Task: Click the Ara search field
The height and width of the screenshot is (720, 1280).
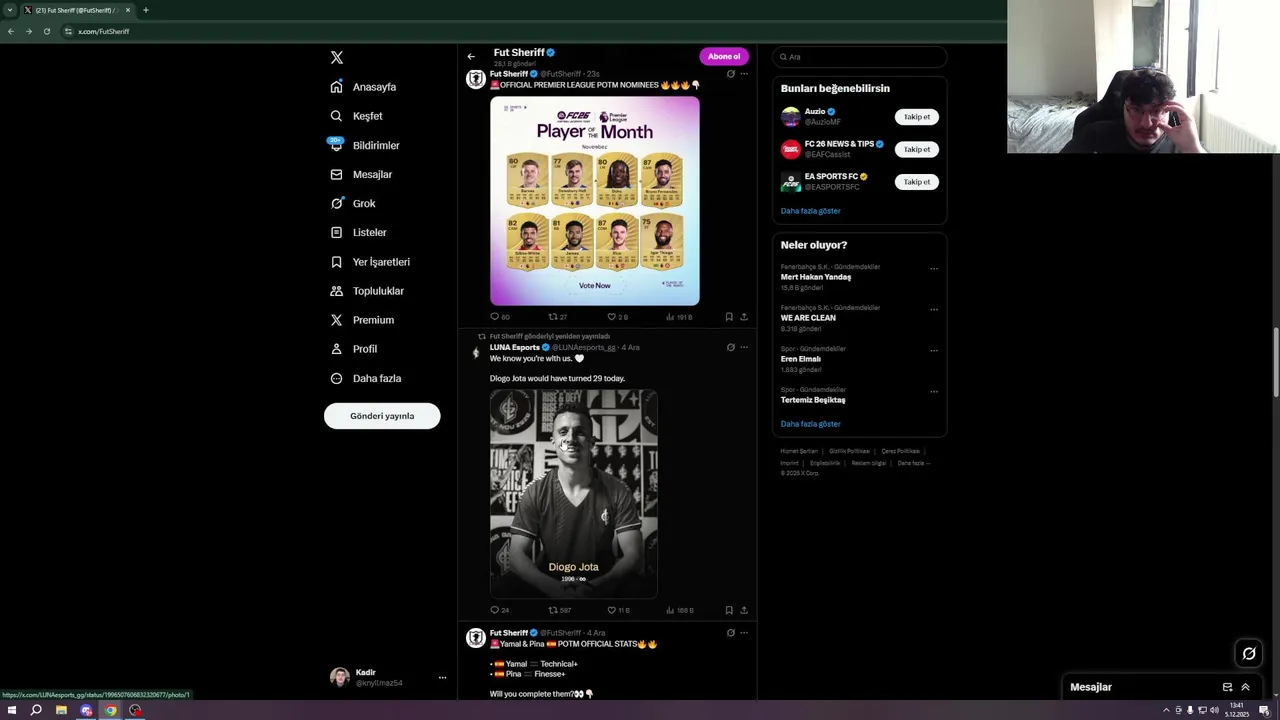Action: [x=859, y=57]
